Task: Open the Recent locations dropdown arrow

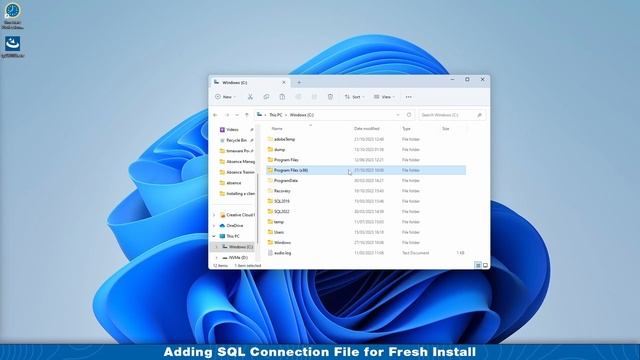Action: 237,115
